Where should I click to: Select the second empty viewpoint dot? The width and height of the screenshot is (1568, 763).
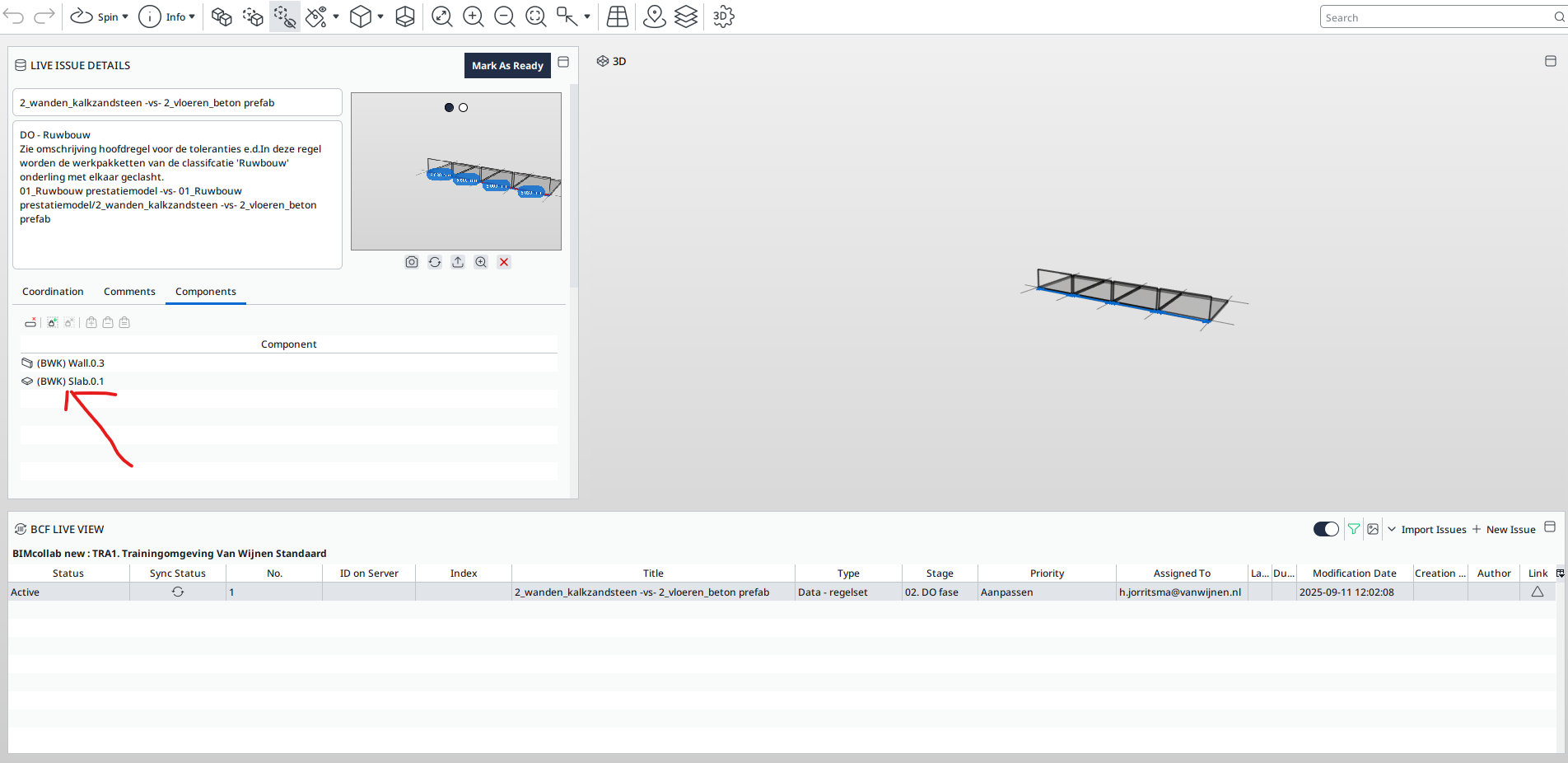pos(464,107)
